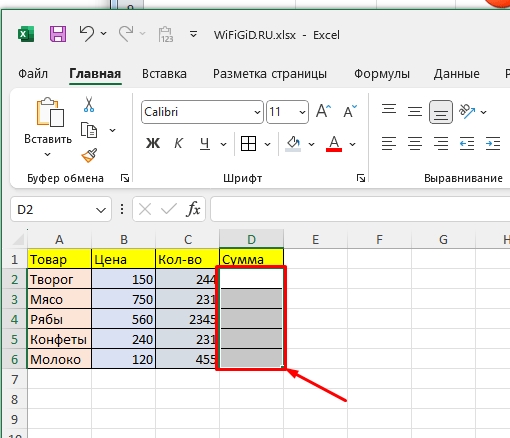Cancel entry with the X icon

pos(145,210)
